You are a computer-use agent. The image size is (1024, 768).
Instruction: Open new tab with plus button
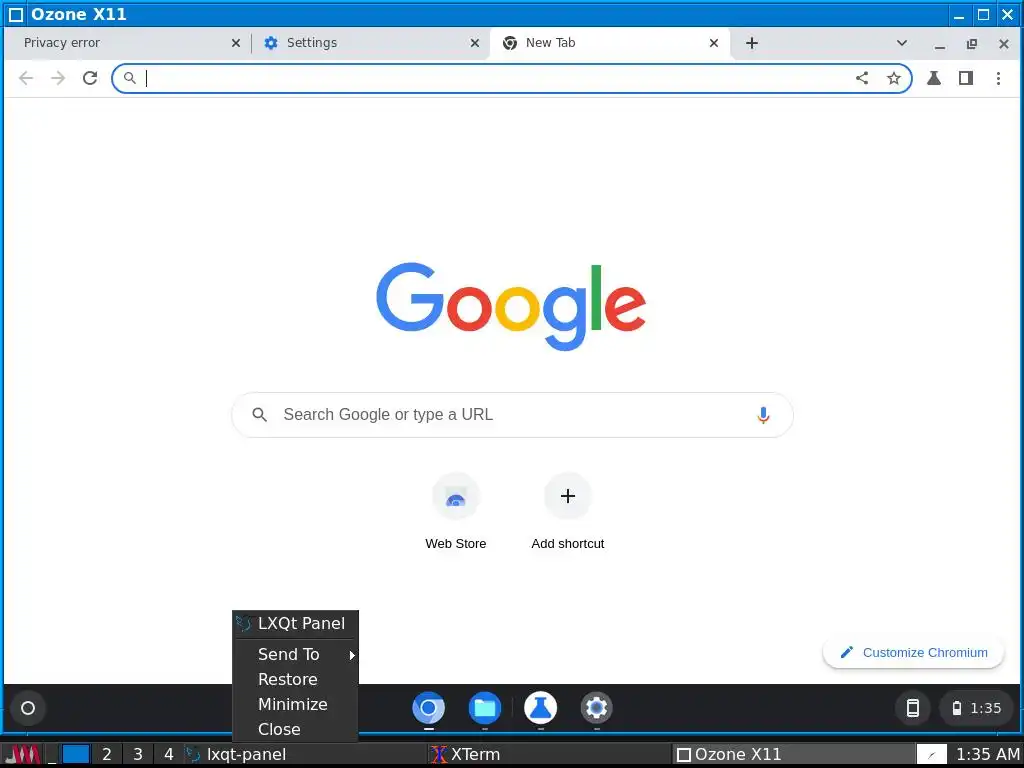click(752, 43)
